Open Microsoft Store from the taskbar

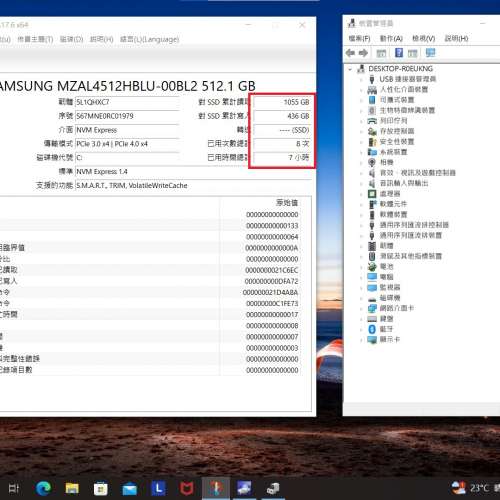pos(101,489)
